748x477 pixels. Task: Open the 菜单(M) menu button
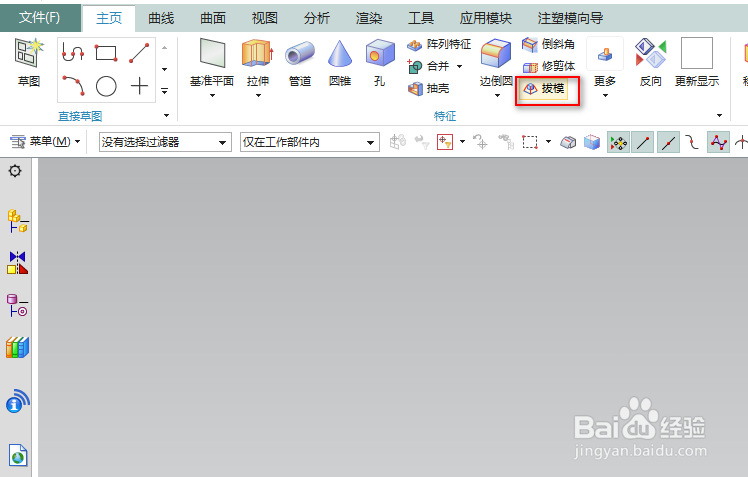point(45,142)
